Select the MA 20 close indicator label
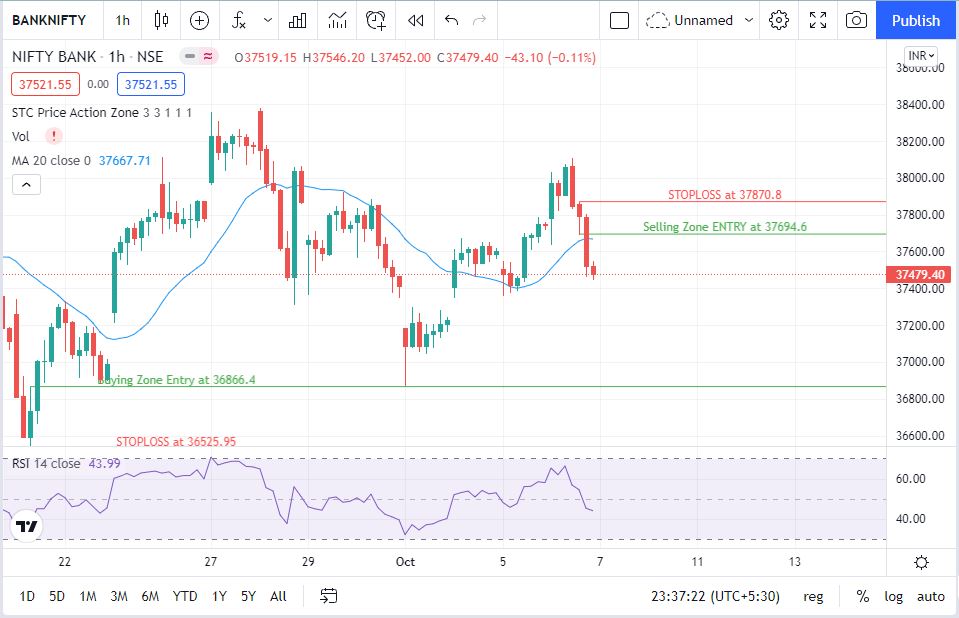 point(51,160)
